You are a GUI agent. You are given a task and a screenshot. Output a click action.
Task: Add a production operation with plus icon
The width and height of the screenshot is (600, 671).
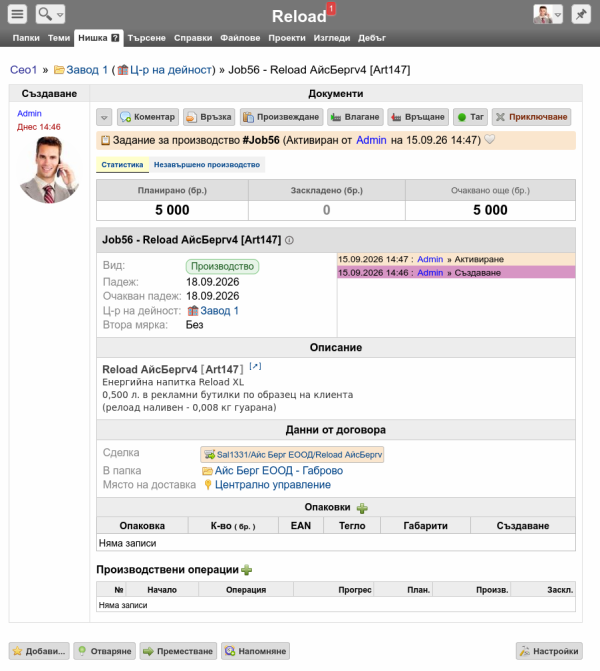point(247,570)
